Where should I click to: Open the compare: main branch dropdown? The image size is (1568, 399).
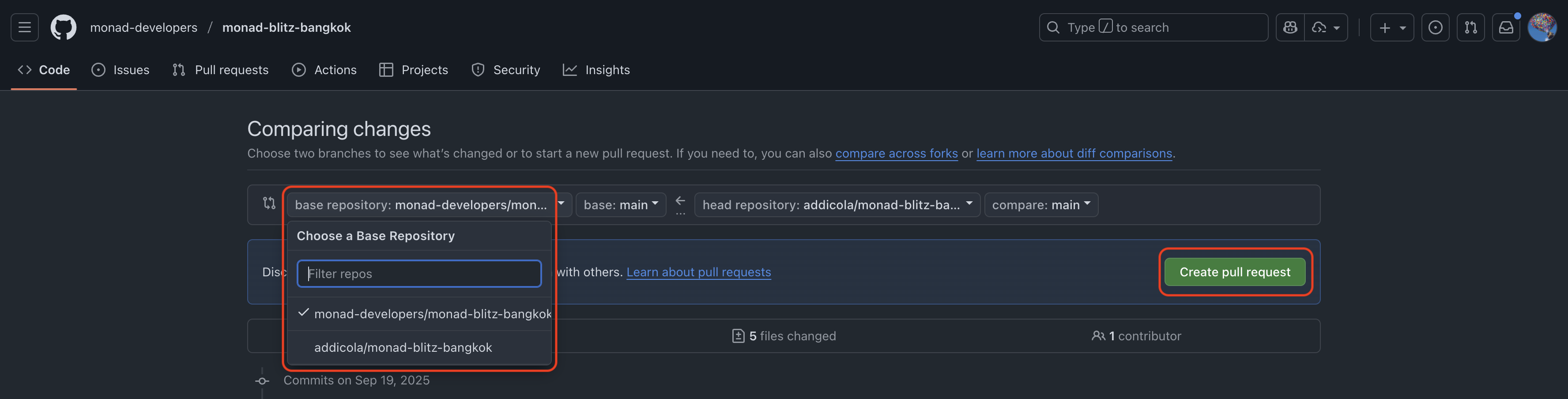(1041, 205)
